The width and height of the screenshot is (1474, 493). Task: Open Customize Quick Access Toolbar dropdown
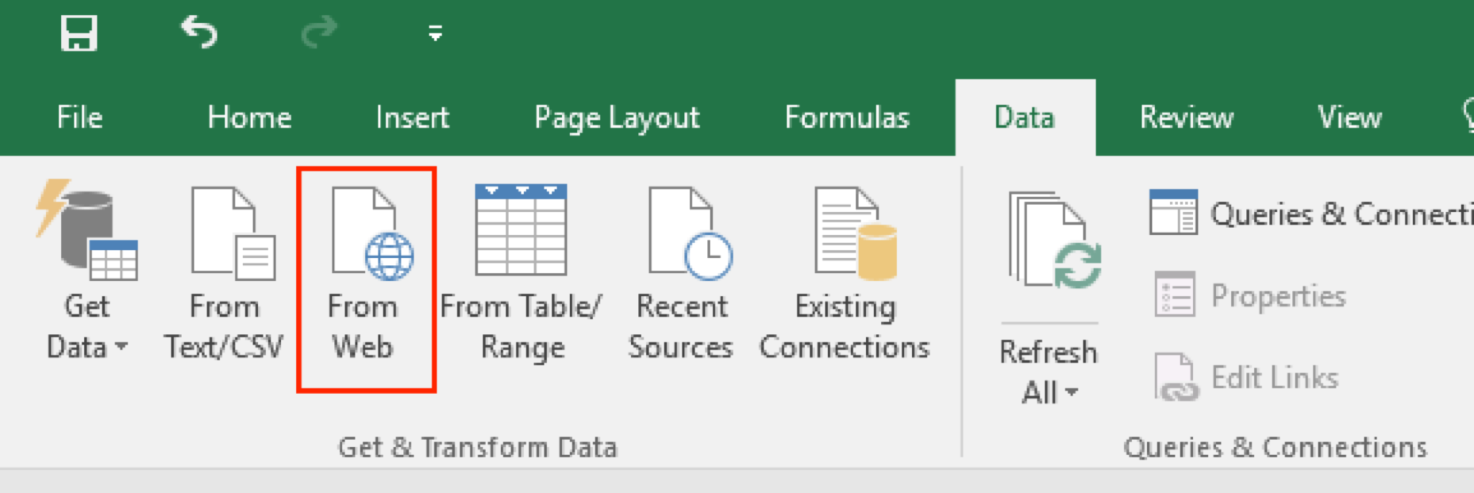tap(435, 35)
